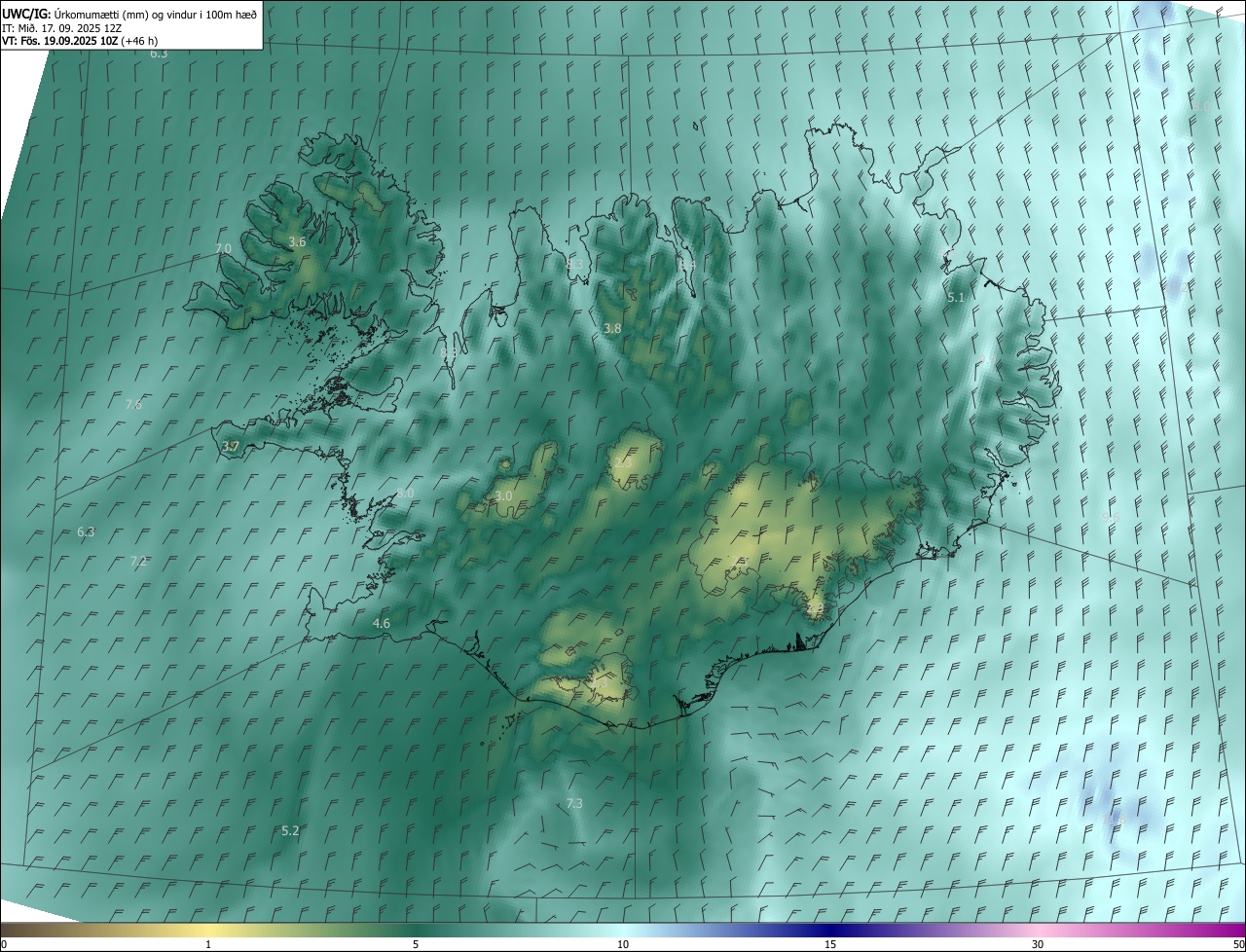Image resolution: width=1246 pixels, height=952 pixels.
Task: Click the 15 label on color scale
Action: [830, 944]
